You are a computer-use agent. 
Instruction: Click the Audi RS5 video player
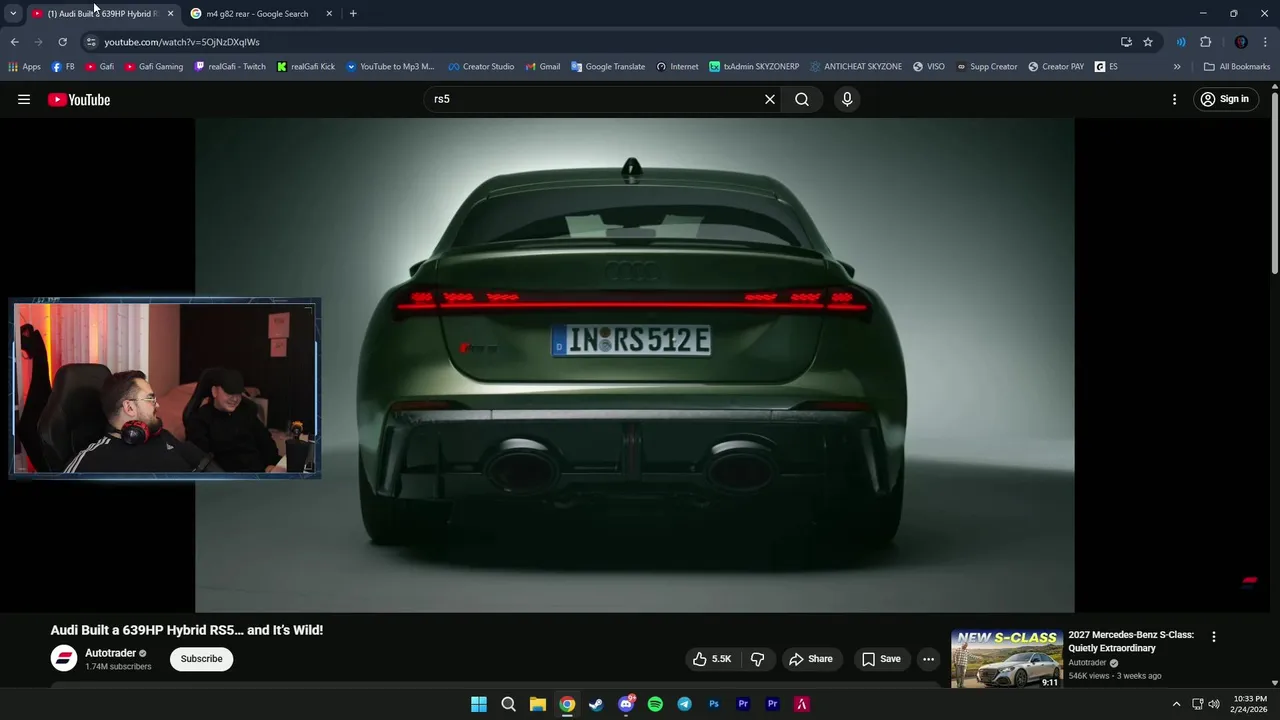coord(635,365)
